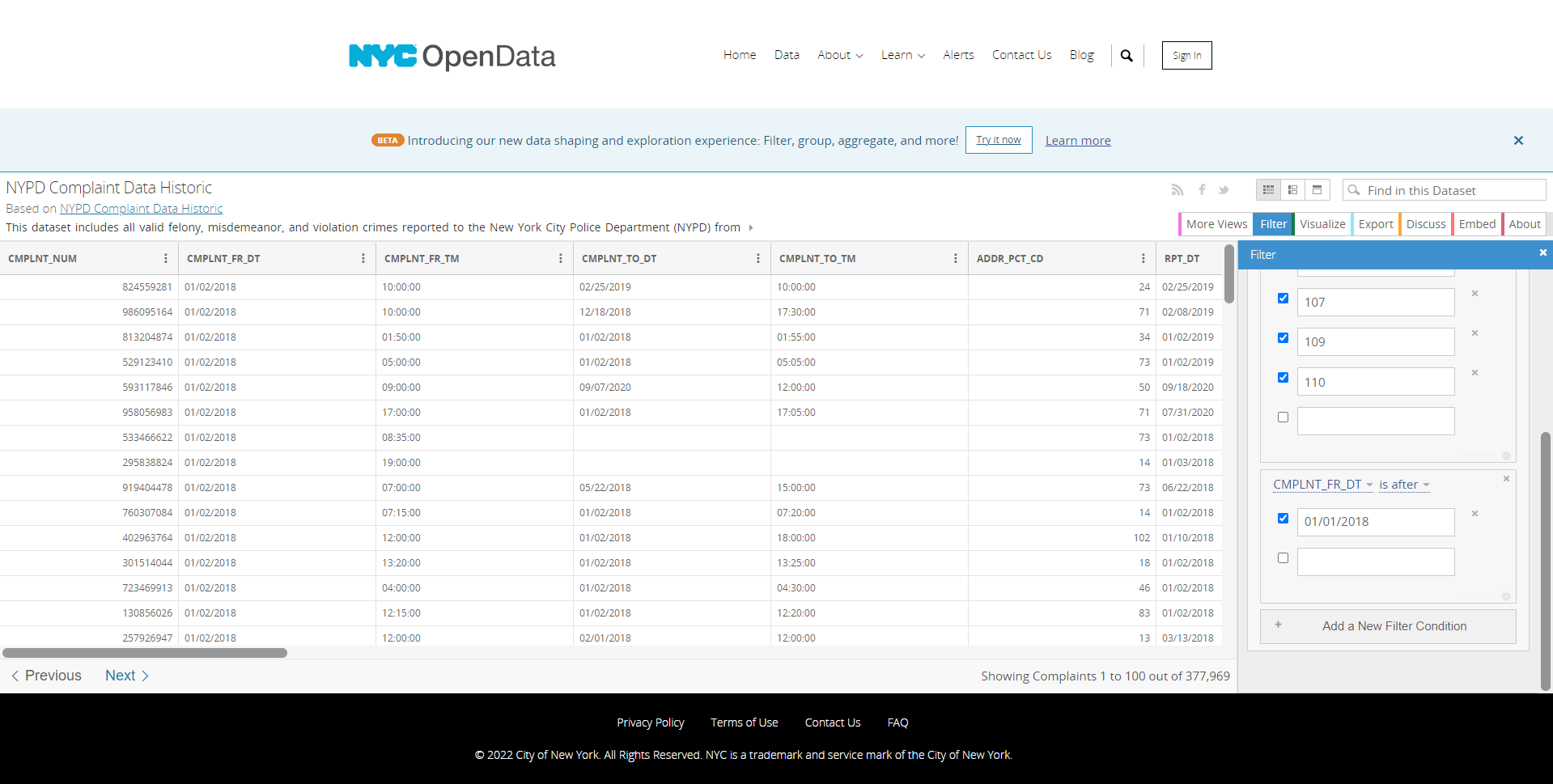The height and width of the screenshot is (784, 1553).
Task: Click the table vertical scrollbar thumb
Action: tap(1229, 273)
